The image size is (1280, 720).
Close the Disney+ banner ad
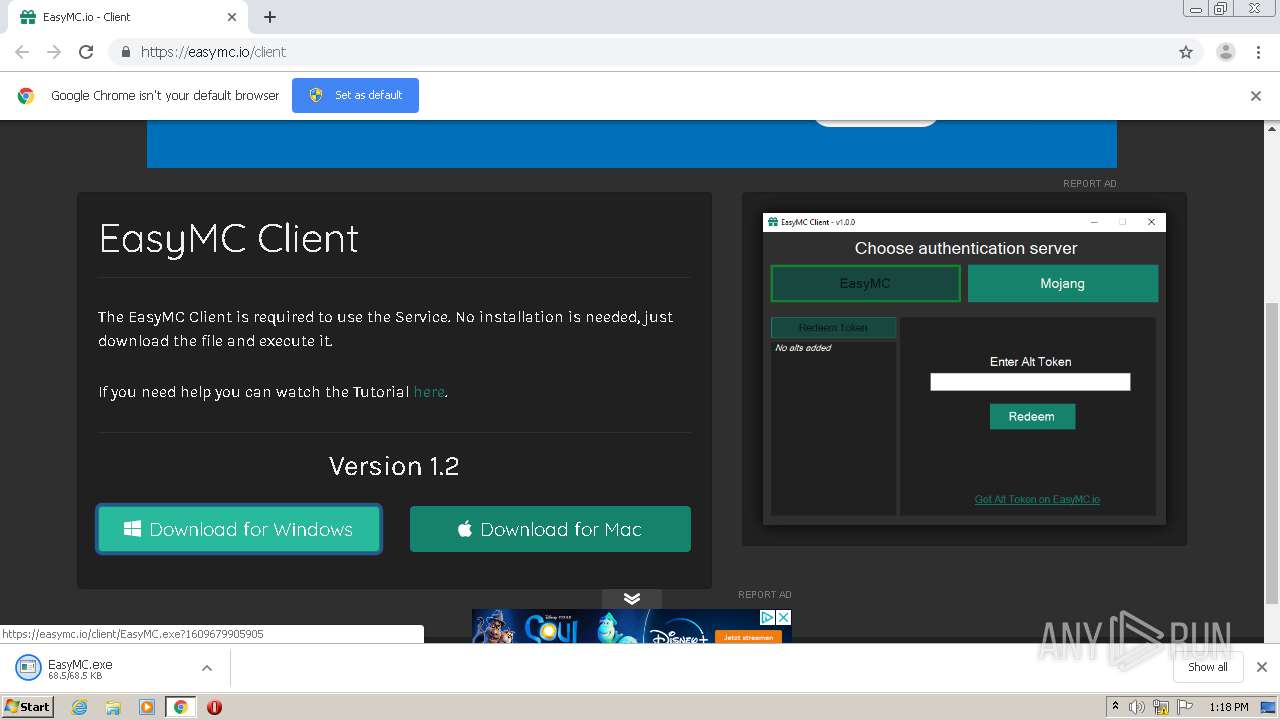[x=784, y=617]
